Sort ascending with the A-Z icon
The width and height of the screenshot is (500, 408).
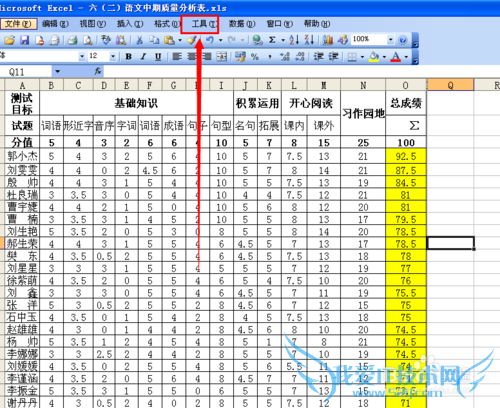coord(294,40)
